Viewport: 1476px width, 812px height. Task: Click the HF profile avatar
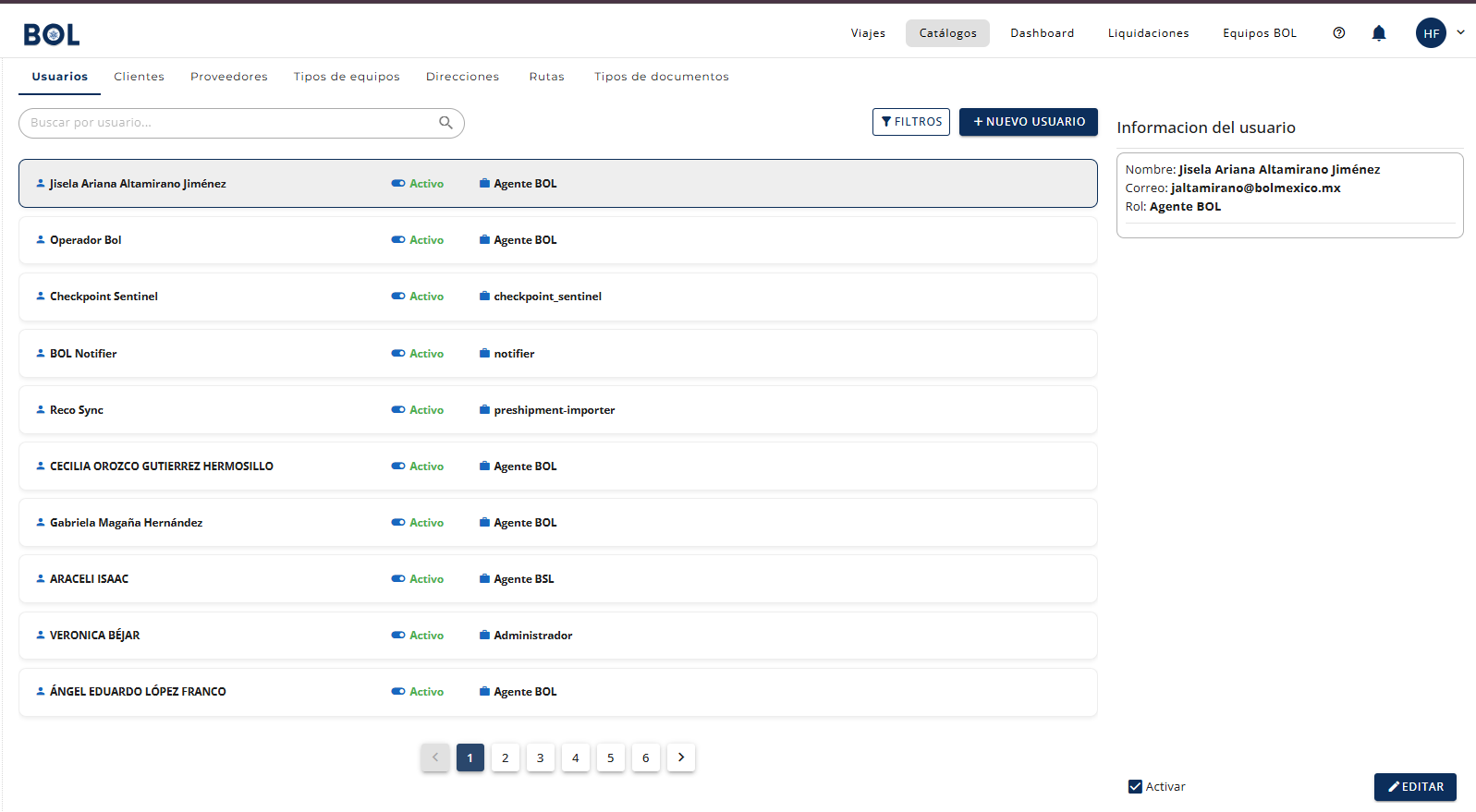(x=1431, y=33)
